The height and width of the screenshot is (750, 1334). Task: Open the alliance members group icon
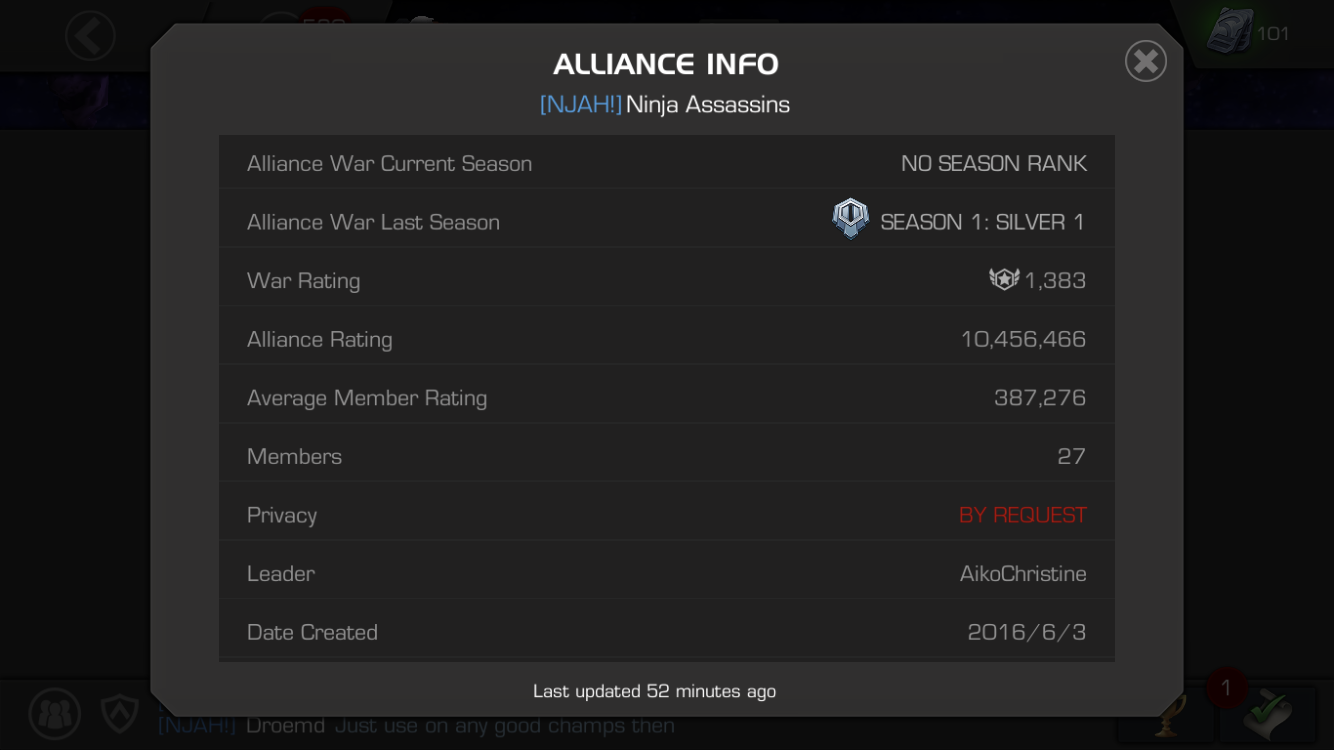[54, 714]
